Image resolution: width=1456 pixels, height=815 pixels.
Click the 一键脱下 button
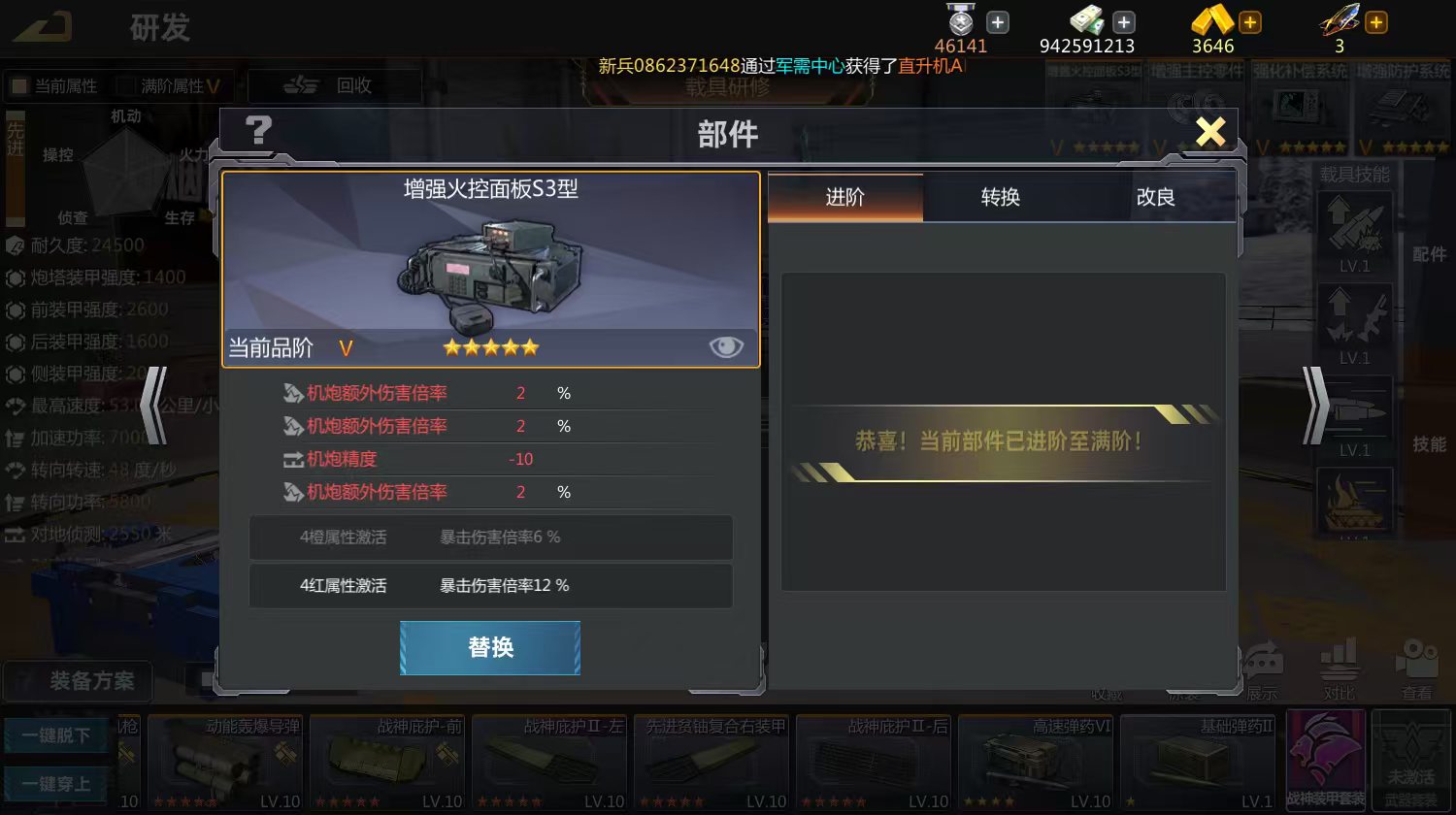pos(55,735)
